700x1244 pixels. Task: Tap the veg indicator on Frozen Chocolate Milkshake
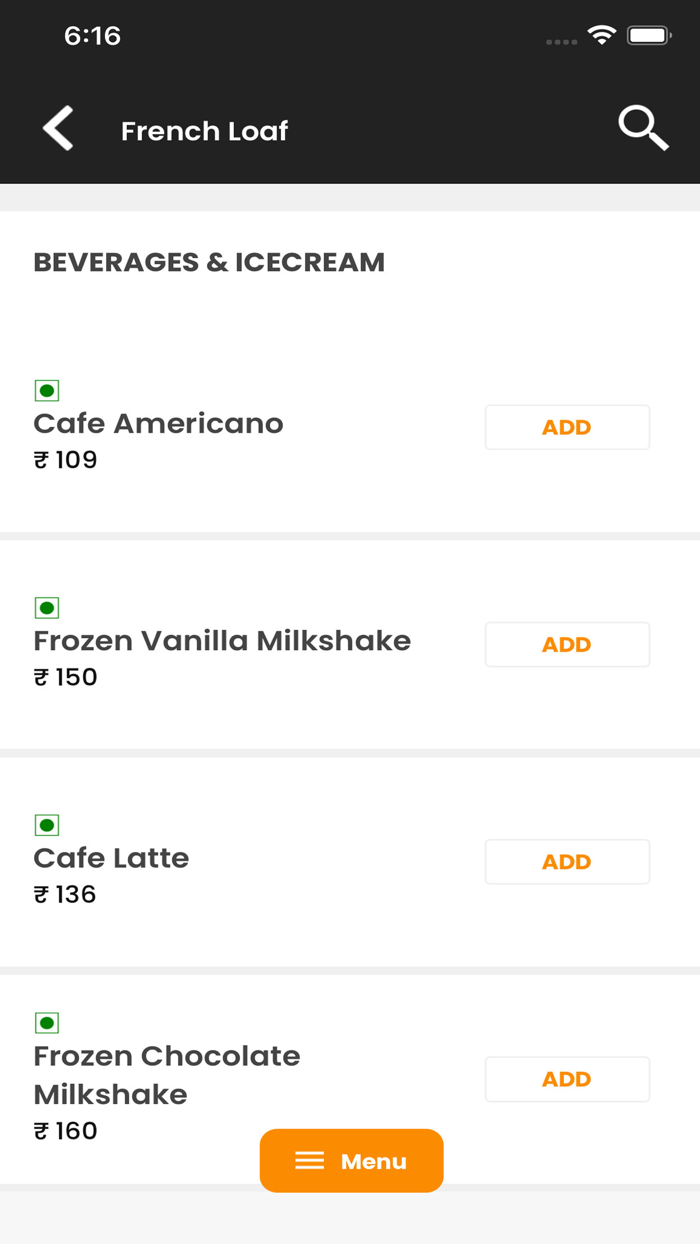[x=46, y=1021]
